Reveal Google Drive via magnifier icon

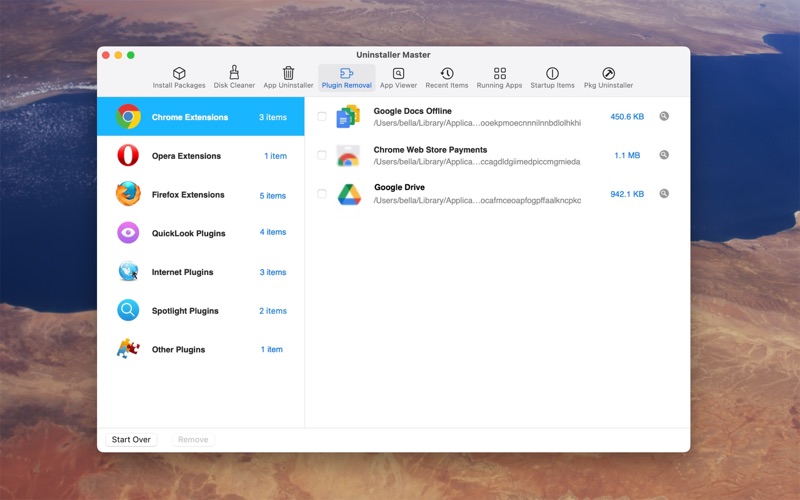(x=664, y=193)
